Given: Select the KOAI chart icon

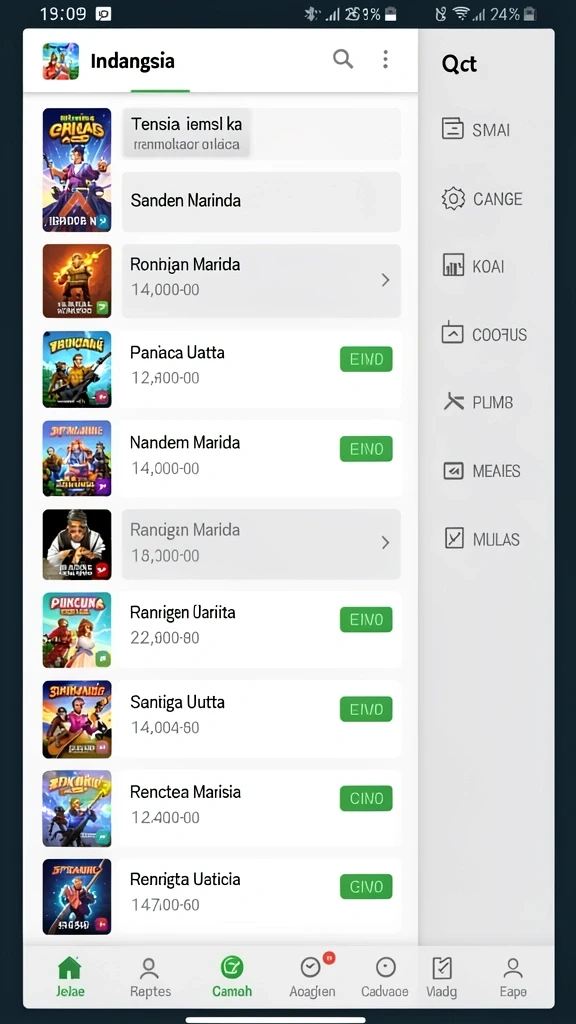Looking at the screenshot, I should [x=453, y=266].
